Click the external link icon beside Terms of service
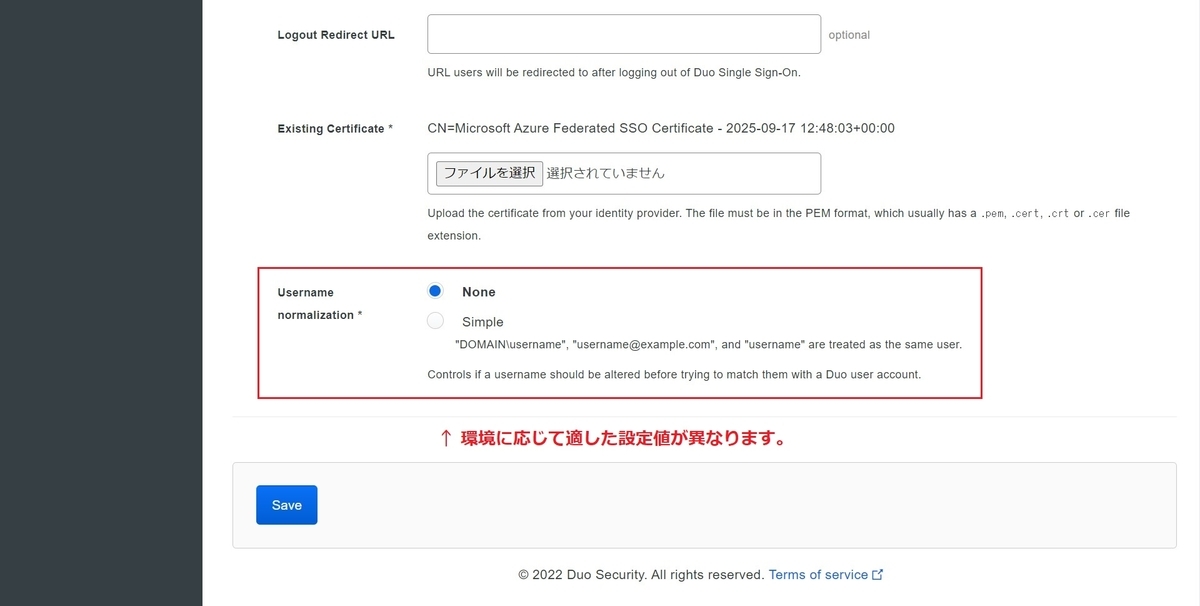Screen dimensions: 1200x606 878,575
